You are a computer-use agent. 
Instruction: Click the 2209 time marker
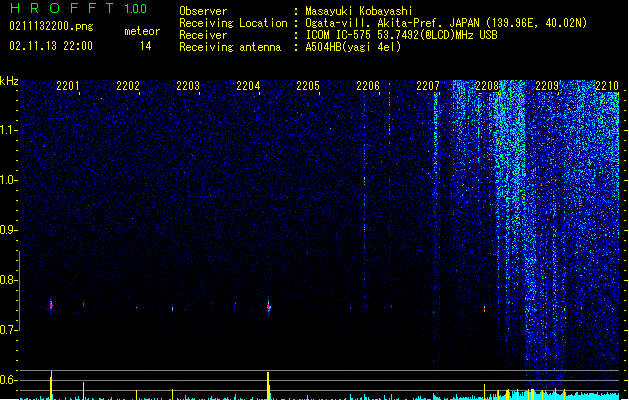point(547,85)
